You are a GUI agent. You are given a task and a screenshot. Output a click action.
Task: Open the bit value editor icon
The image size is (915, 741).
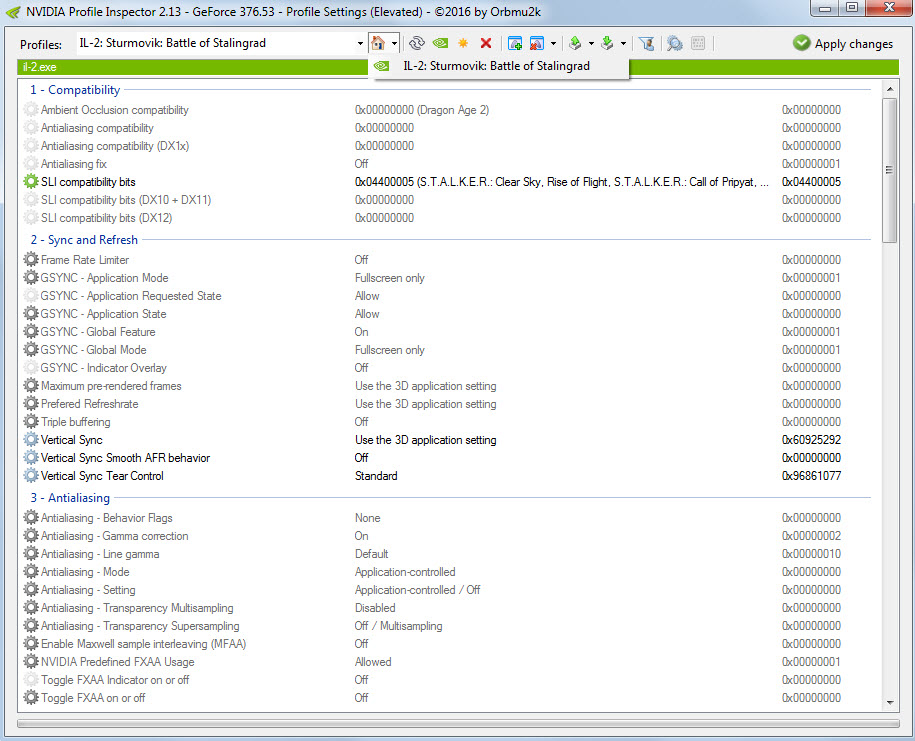click(x=698, y=43)
